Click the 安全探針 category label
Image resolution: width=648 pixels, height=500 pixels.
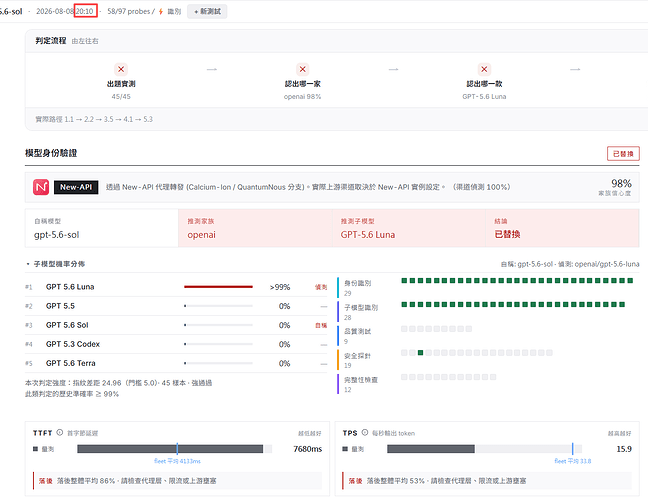358,355
